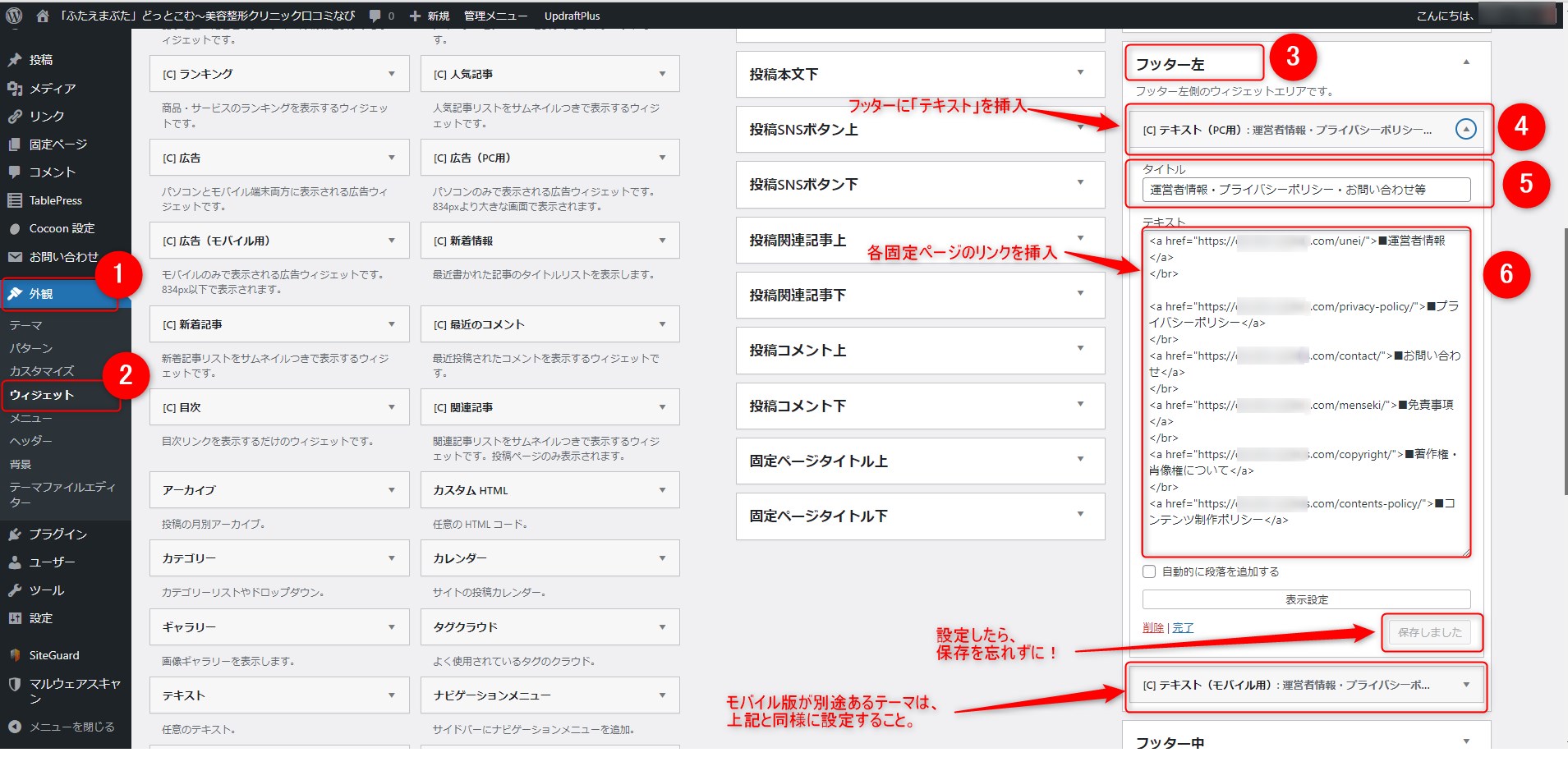Click the 完了 link
1568x757 pixels.
tap(1183, 627)
